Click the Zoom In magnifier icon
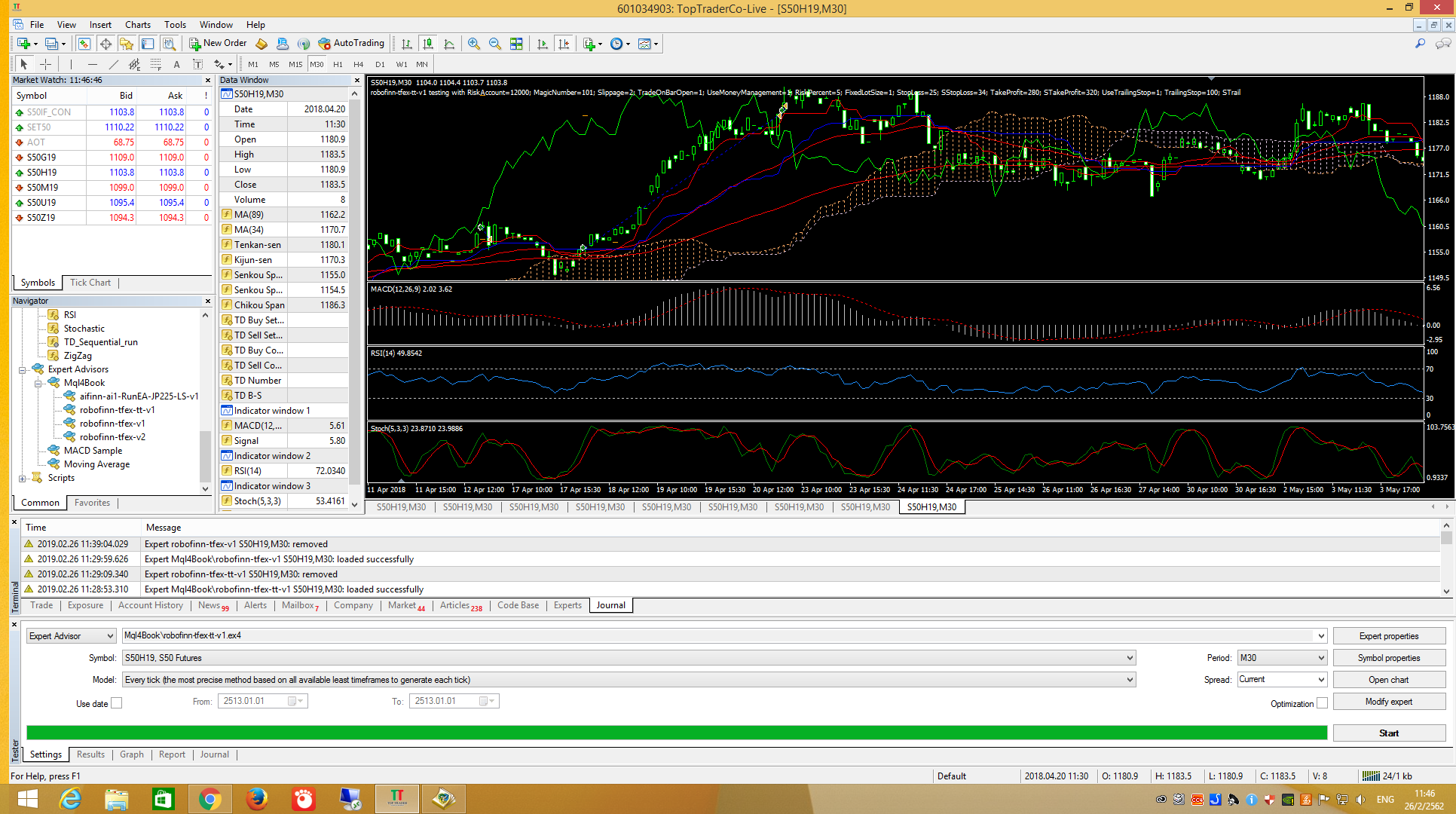 tap(474, 44)
